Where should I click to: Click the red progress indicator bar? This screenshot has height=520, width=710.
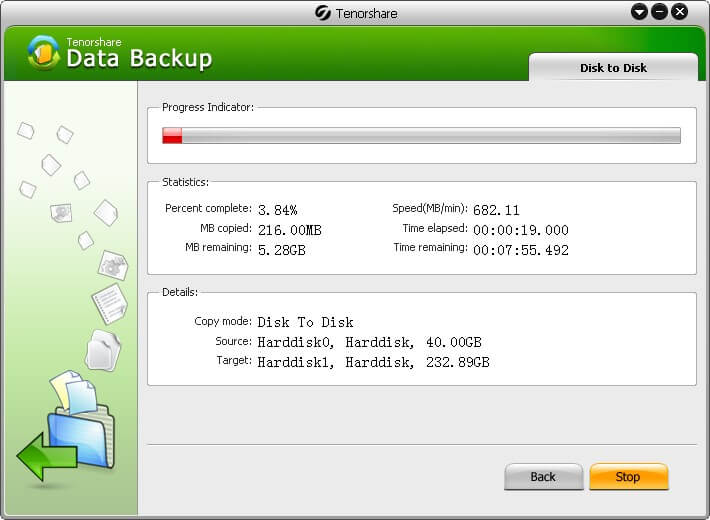[172, 136]
